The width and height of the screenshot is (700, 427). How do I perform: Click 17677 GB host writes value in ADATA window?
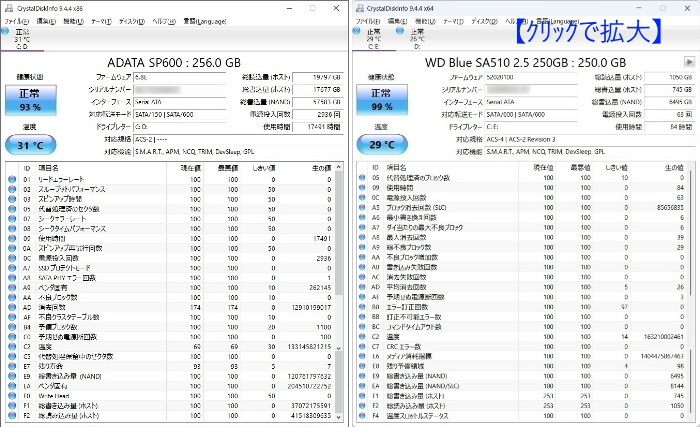pyautogui.click(x=319, y=90)
